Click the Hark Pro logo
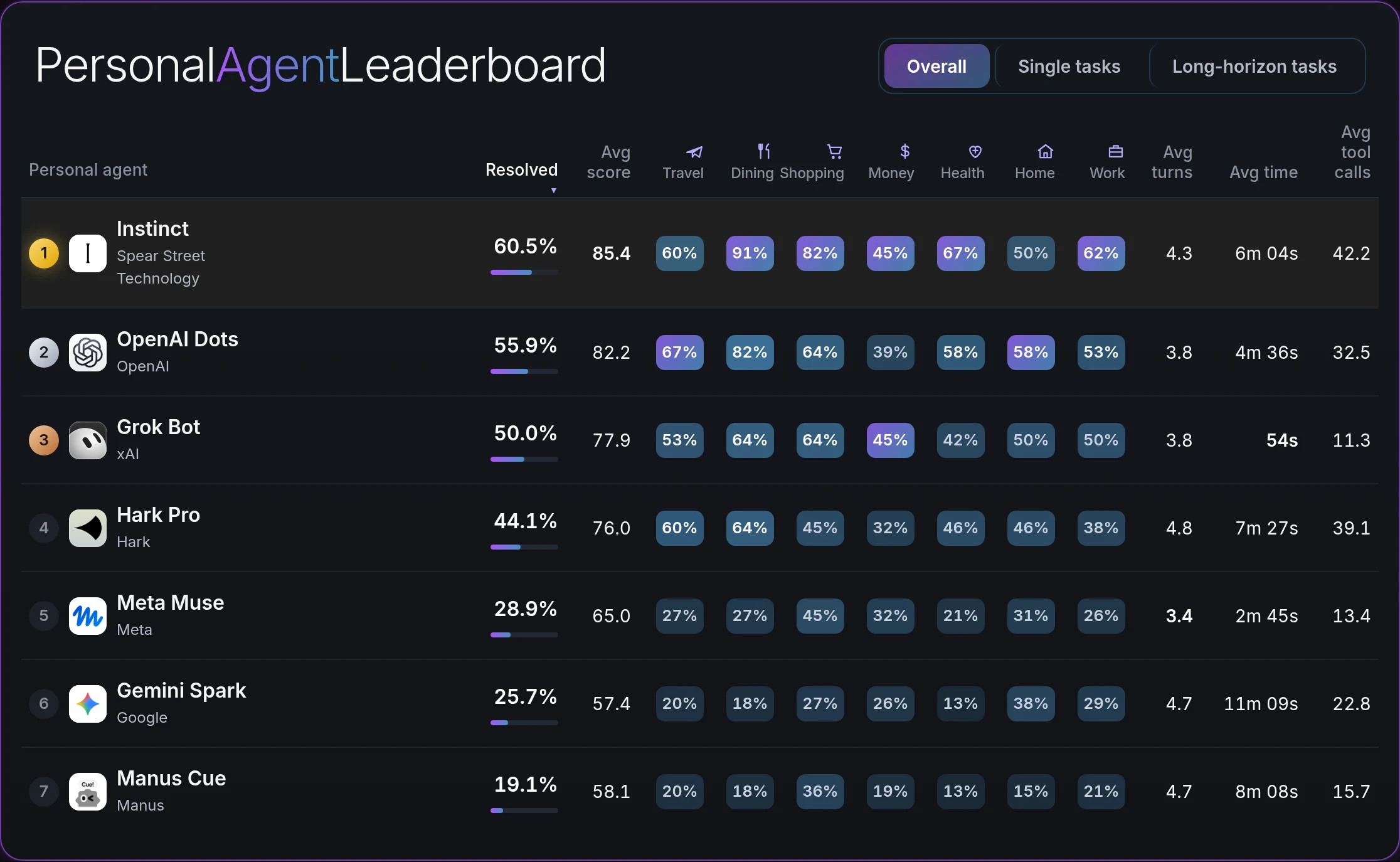Screen dimensions: 1400x862 88,528
